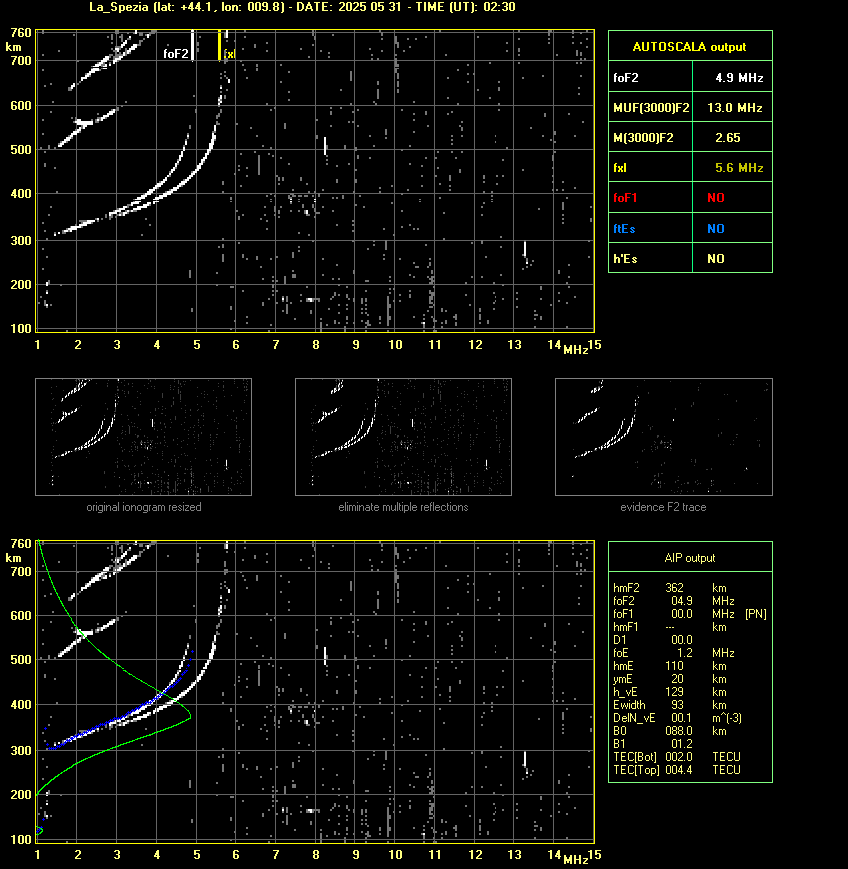848x869 pixels.
Task: Click the red 'foF1' label
Action: [x=625, y=198]
